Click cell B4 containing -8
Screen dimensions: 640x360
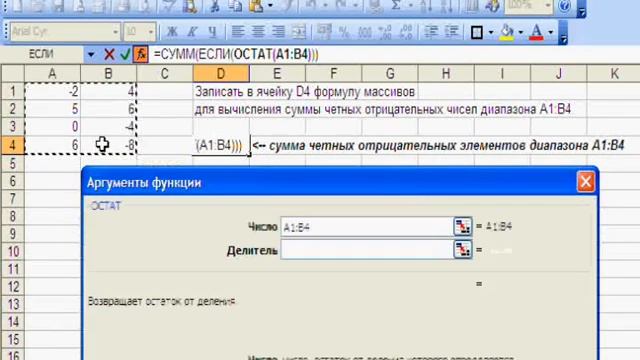[109, 145]
